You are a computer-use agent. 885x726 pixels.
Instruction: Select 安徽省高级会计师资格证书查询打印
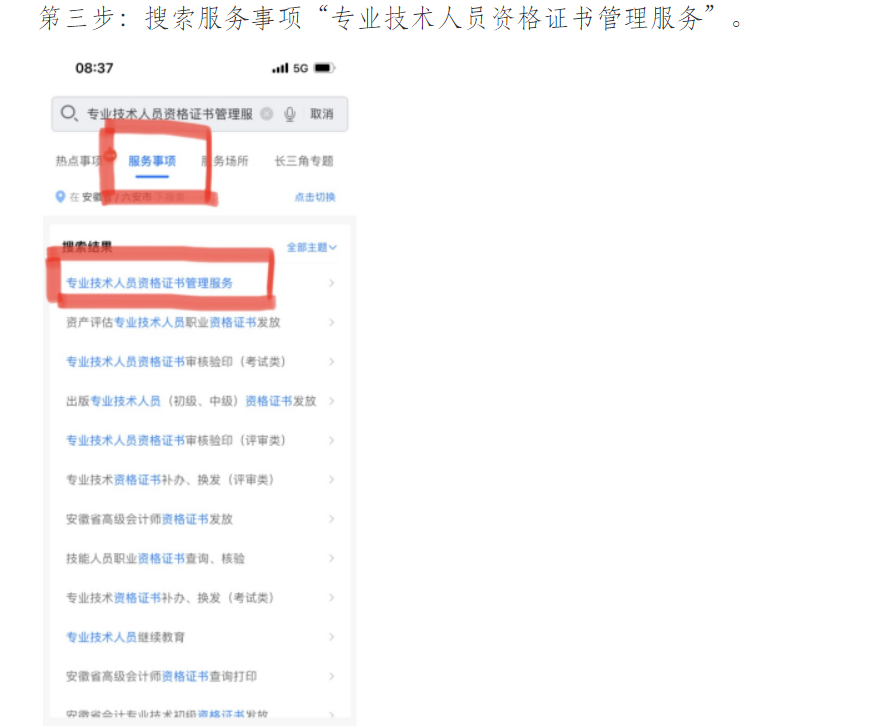click(x=161, y=676)
